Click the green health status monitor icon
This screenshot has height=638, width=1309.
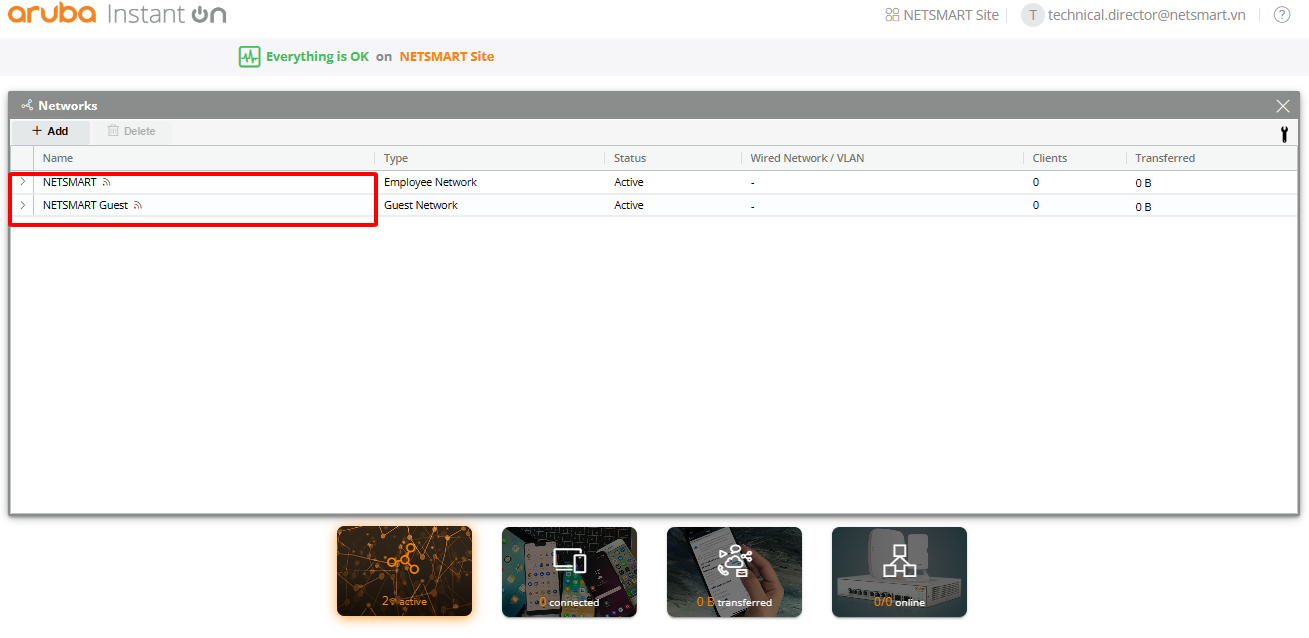tap(249, 57)
